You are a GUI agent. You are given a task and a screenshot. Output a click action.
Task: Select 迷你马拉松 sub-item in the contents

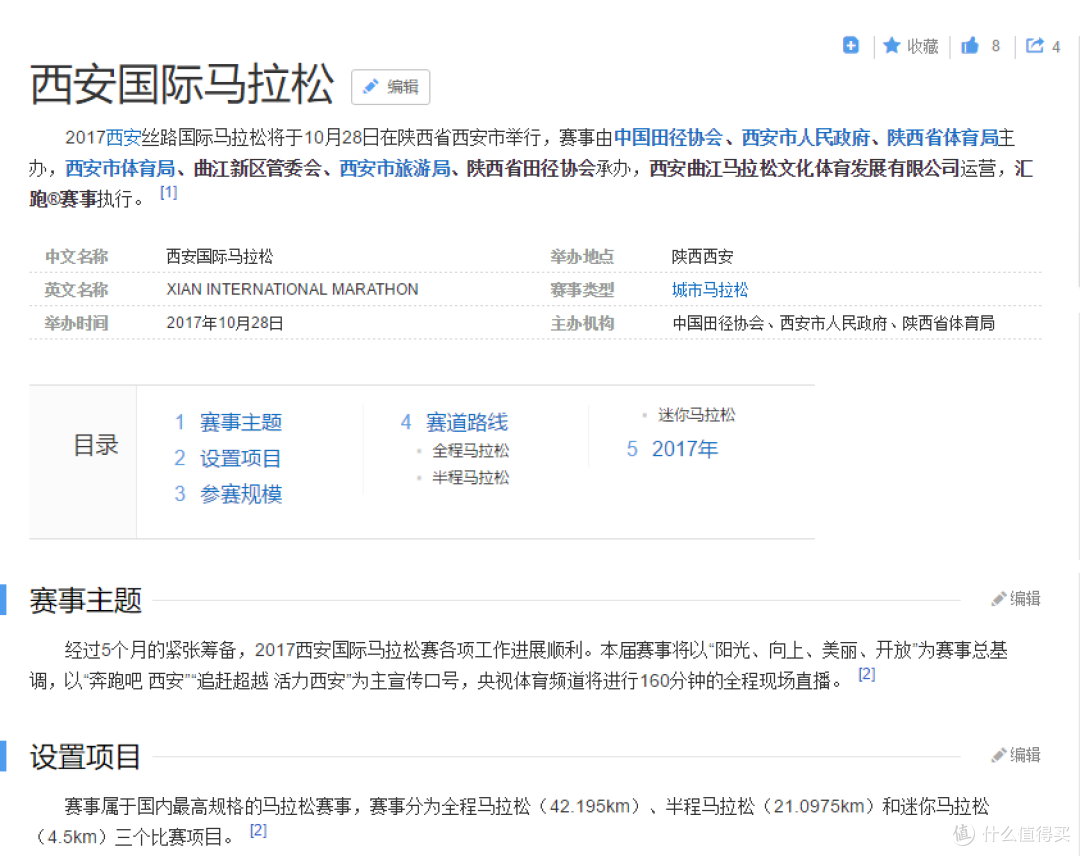pos(696,415)
